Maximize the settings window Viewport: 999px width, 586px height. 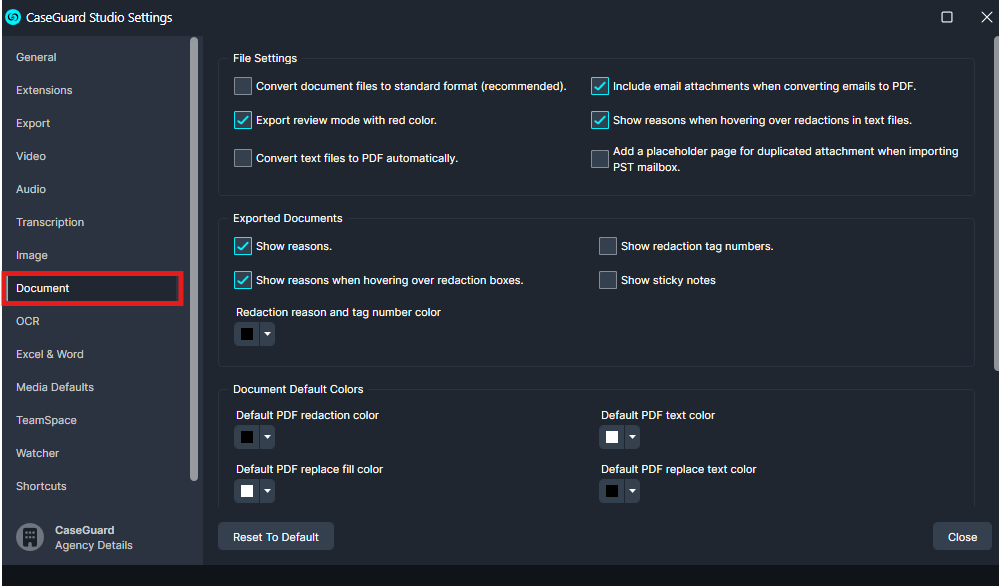946,17
